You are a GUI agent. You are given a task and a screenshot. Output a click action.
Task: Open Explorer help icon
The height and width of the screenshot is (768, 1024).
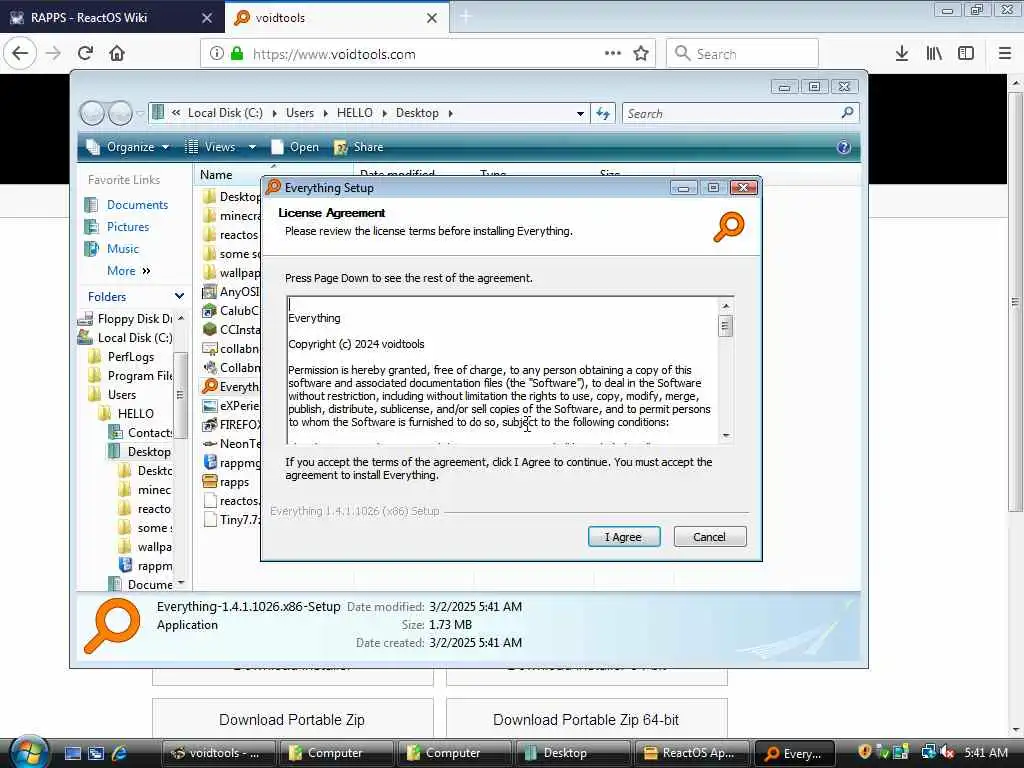pyautogui.click(x=844, y=147)
